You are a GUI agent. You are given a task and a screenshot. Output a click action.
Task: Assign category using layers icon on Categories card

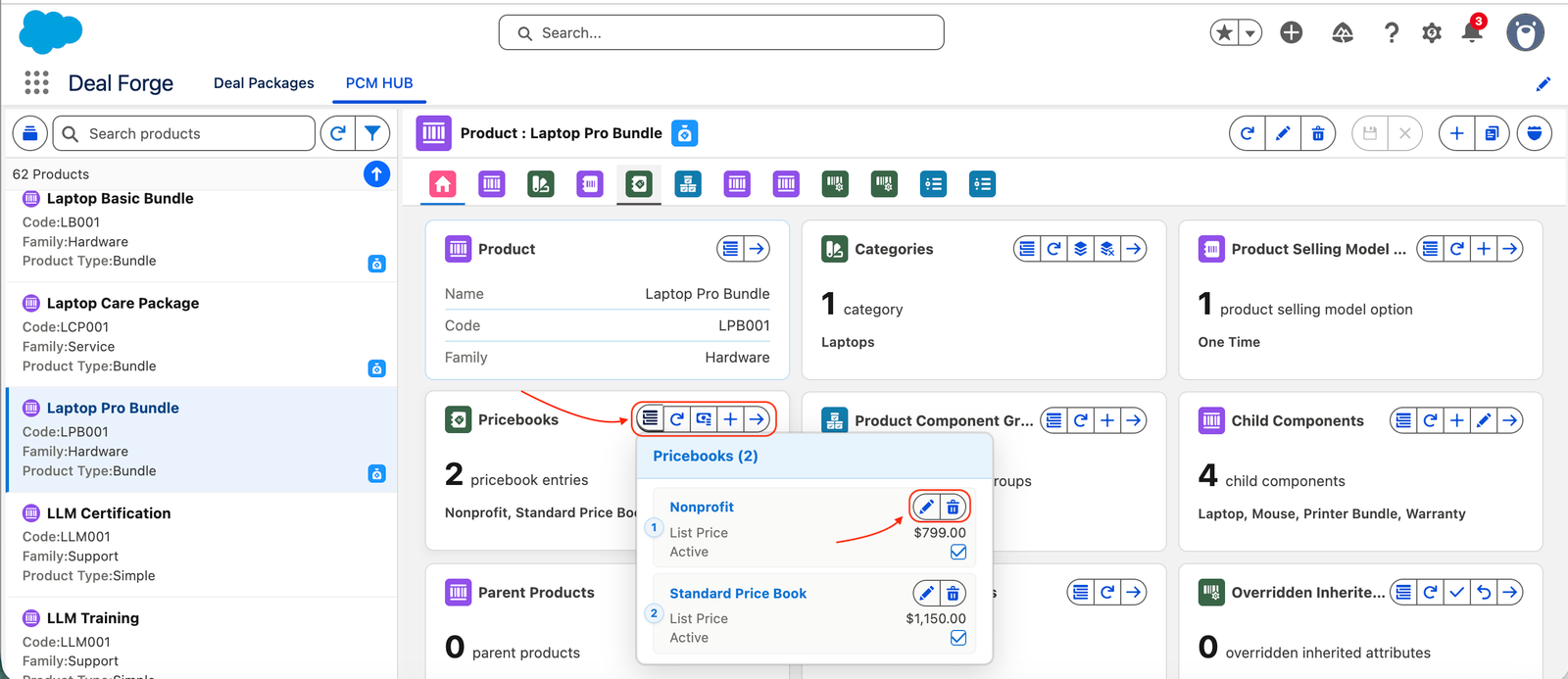coord(1080,249)
